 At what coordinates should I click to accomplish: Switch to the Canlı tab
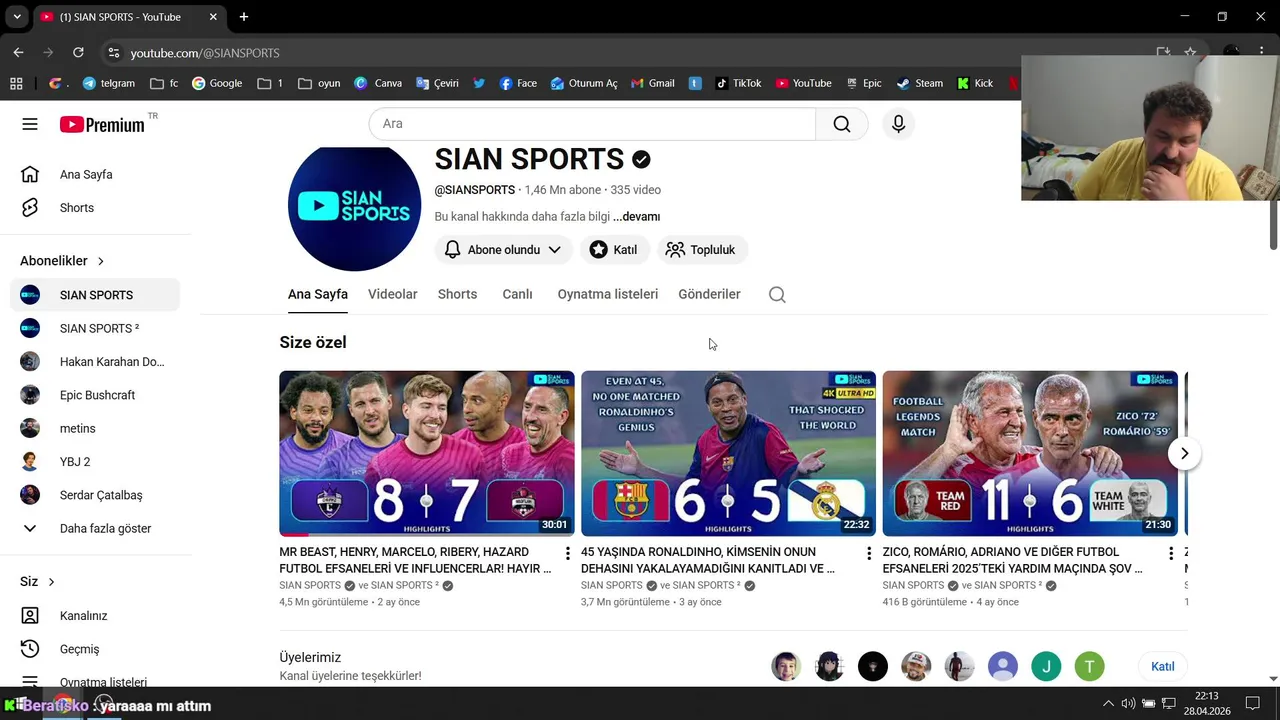point(517,294)
